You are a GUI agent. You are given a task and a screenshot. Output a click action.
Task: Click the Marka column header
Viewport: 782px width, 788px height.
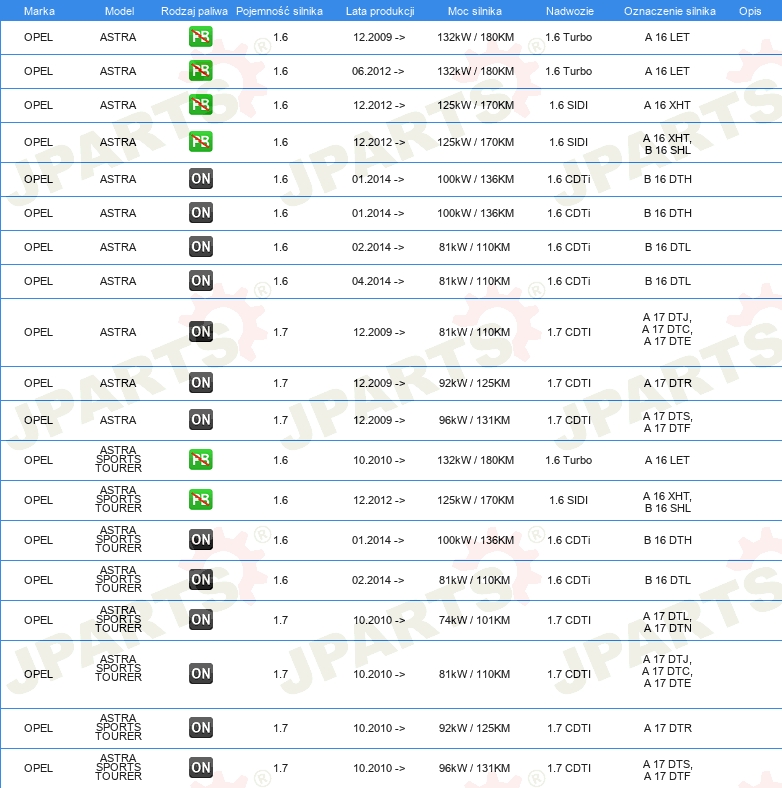39,11
